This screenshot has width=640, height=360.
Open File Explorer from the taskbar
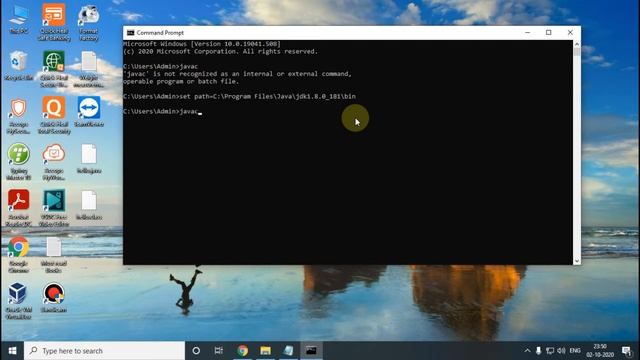click(265, 351)
